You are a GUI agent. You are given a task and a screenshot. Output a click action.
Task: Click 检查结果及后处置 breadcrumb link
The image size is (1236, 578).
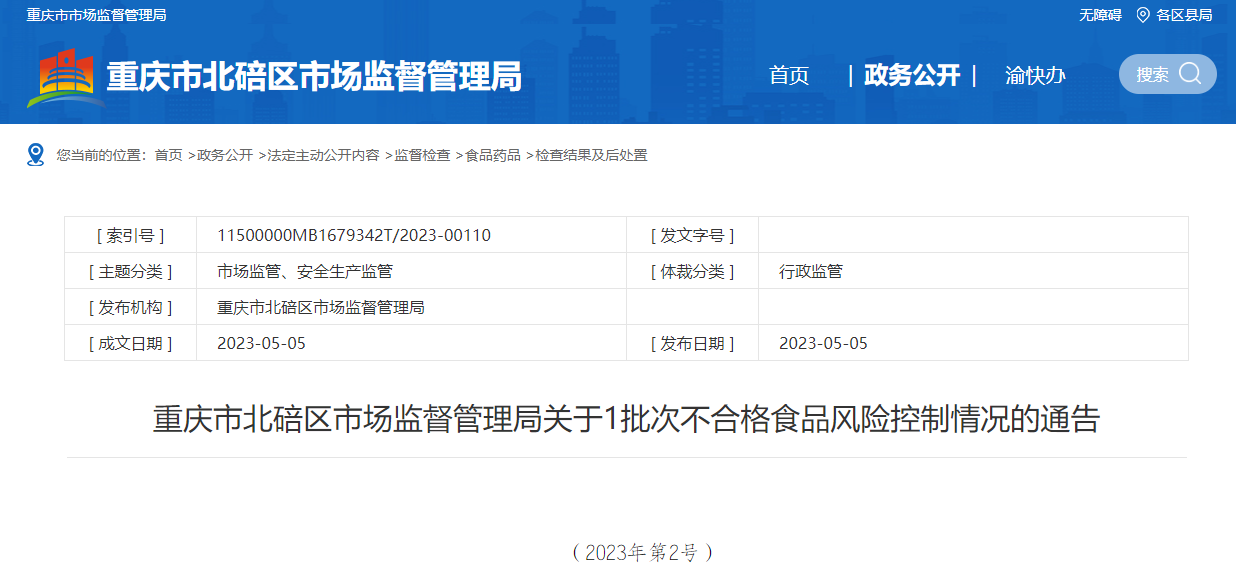pos(591,155)
